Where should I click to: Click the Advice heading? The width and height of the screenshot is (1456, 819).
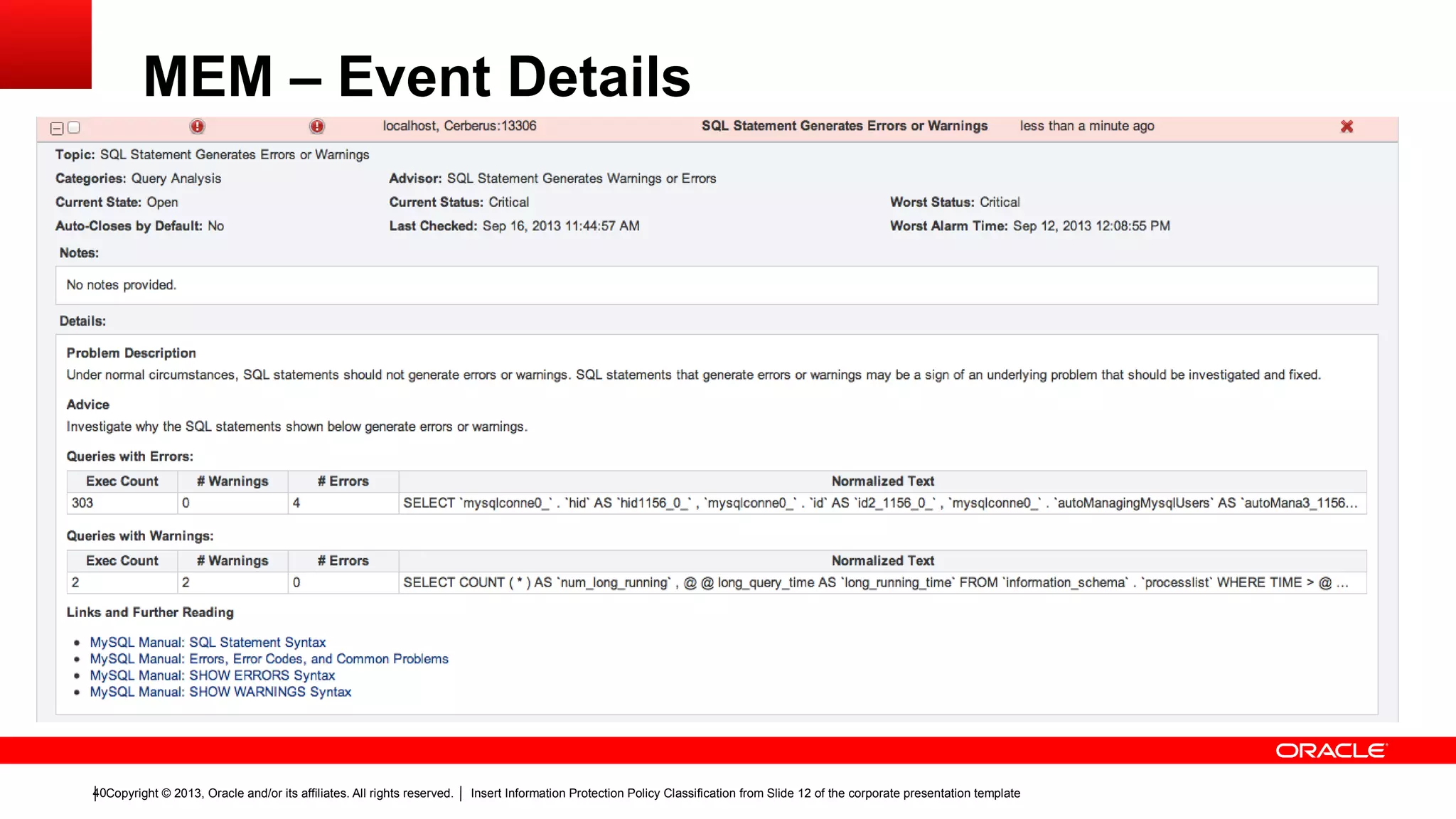[x=88, y=405]
